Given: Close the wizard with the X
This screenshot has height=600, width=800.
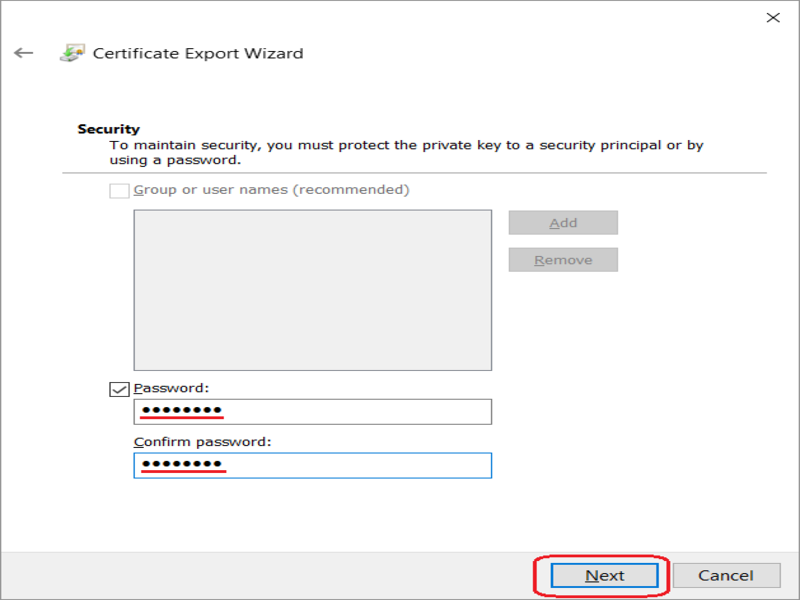Looking at the screenshot, I should click(x=773, y=18).
